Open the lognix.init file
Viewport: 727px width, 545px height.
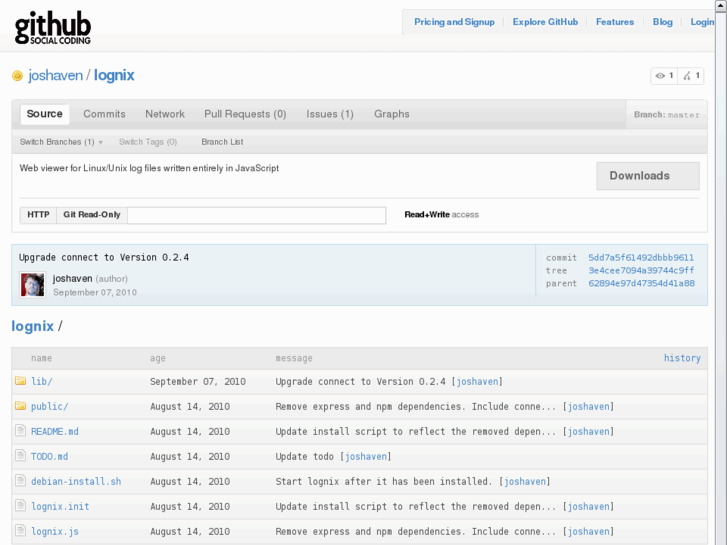coord(60,507)
